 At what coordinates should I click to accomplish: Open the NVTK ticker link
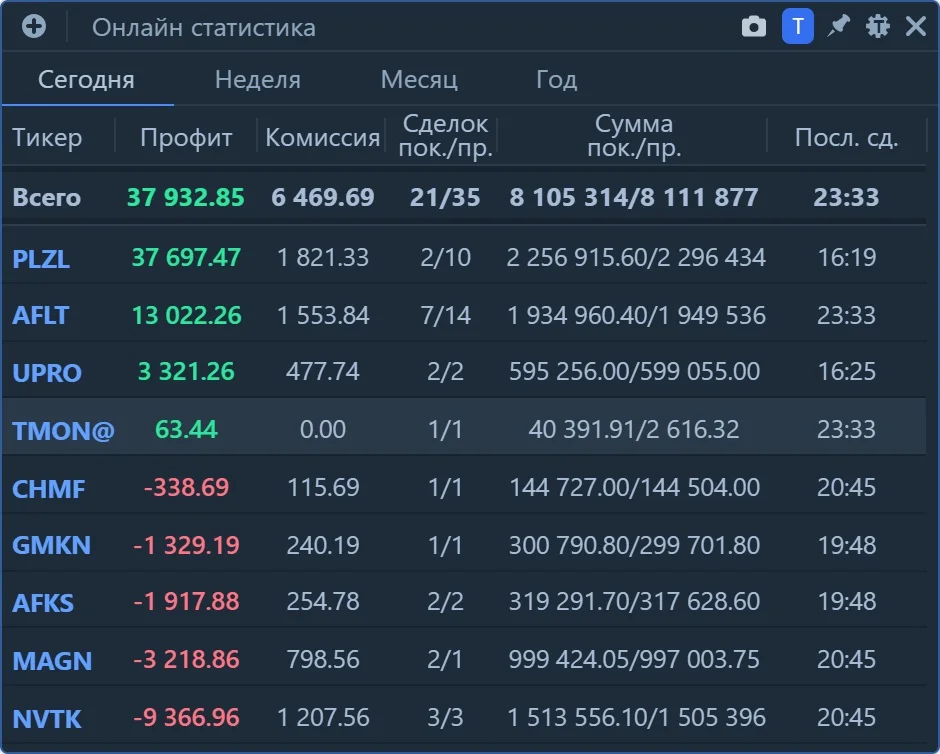pos(47,719)
